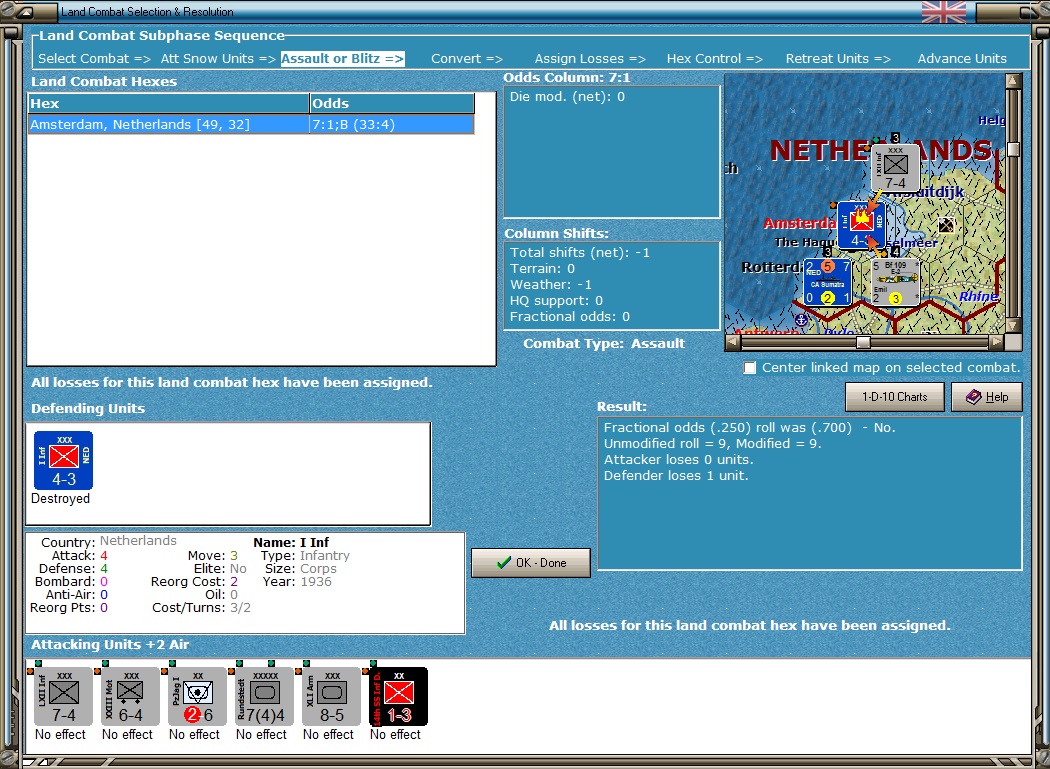This screenshot has height=769, width=1050.
Task: Click the minimap scroll right arrow
Action: click(x=996, y=342)
